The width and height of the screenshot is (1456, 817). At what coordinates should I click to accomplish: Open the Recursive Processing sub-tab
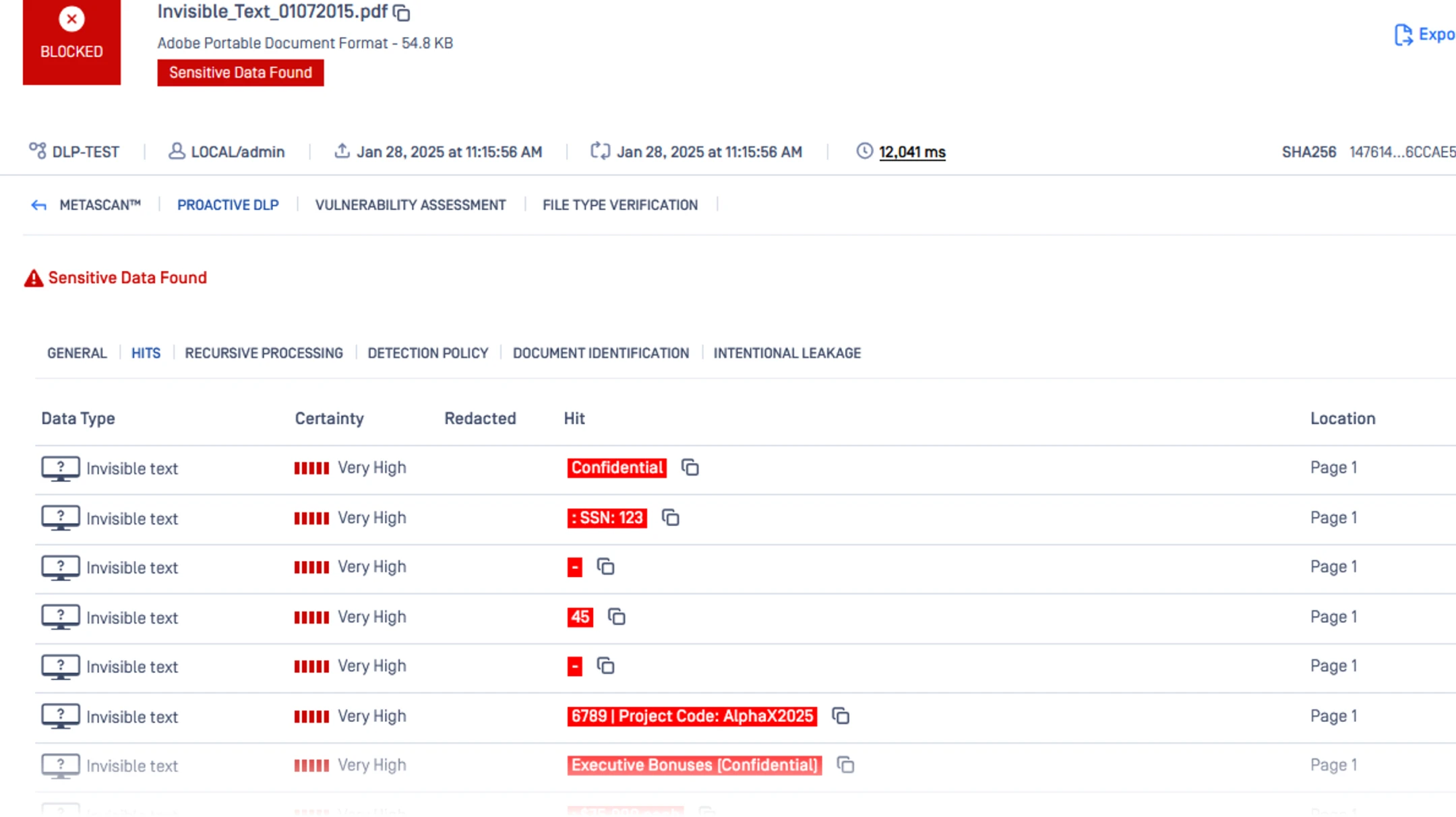264,353
